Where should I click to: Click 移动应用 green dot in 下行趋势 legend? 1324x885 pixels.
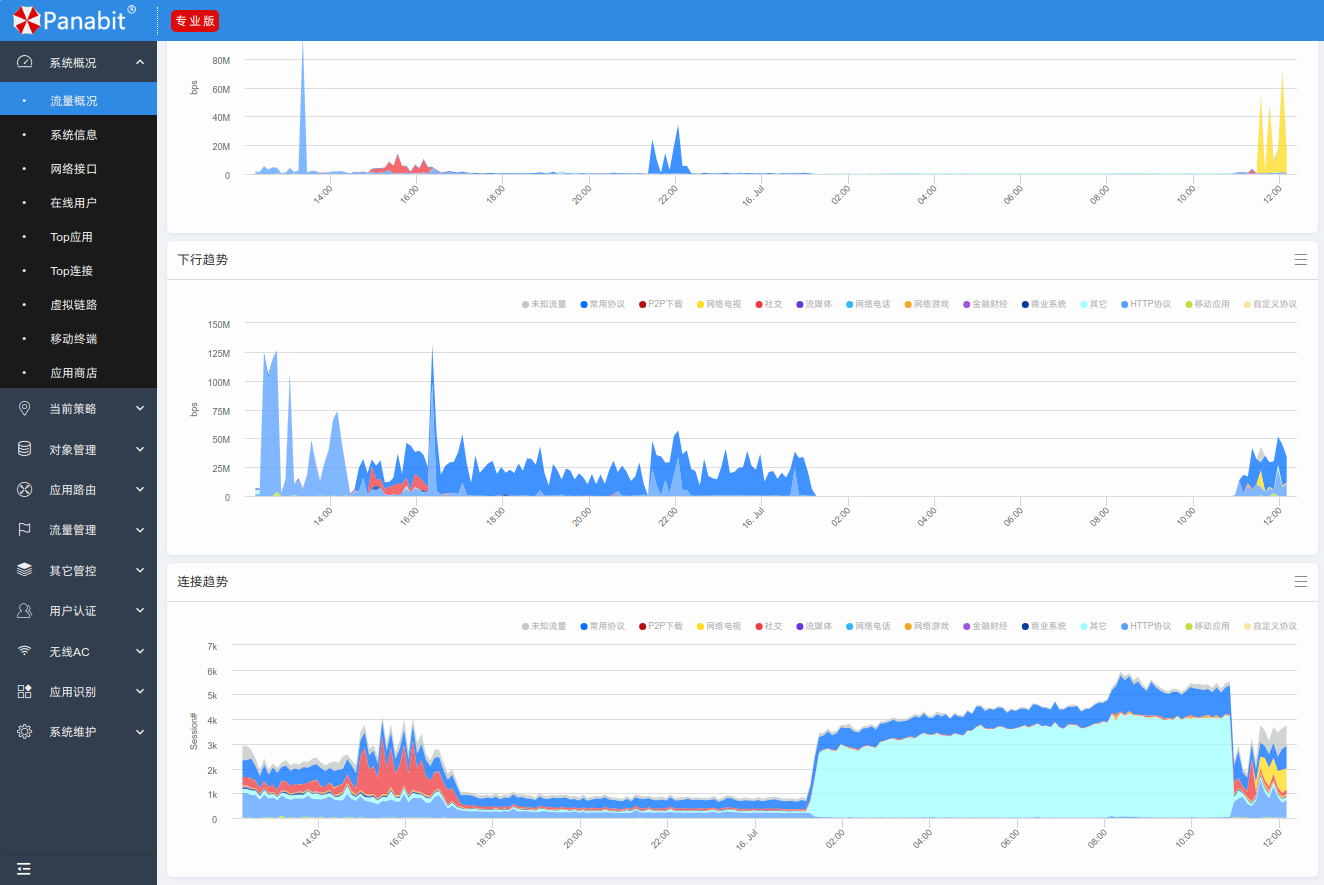1188,304
